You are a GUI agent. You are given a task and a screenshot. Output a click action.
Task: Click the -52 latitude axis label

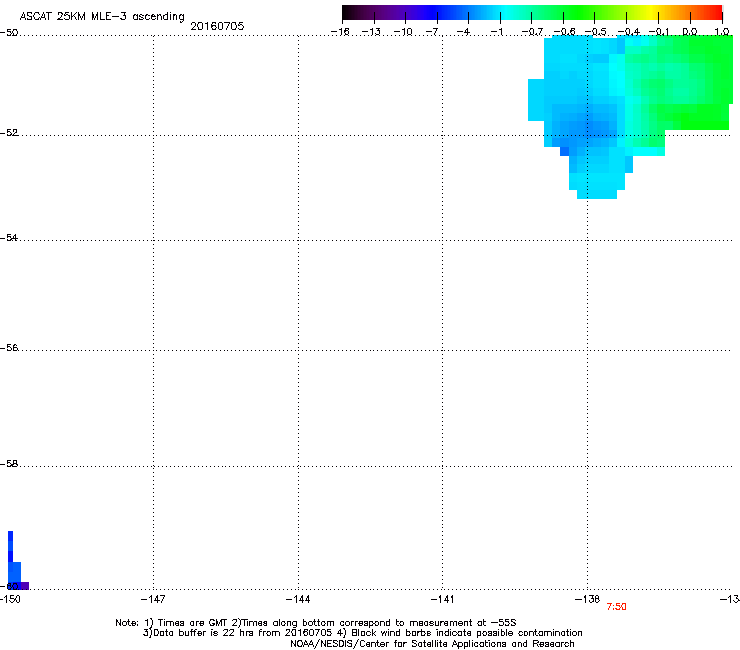point(9,133)
